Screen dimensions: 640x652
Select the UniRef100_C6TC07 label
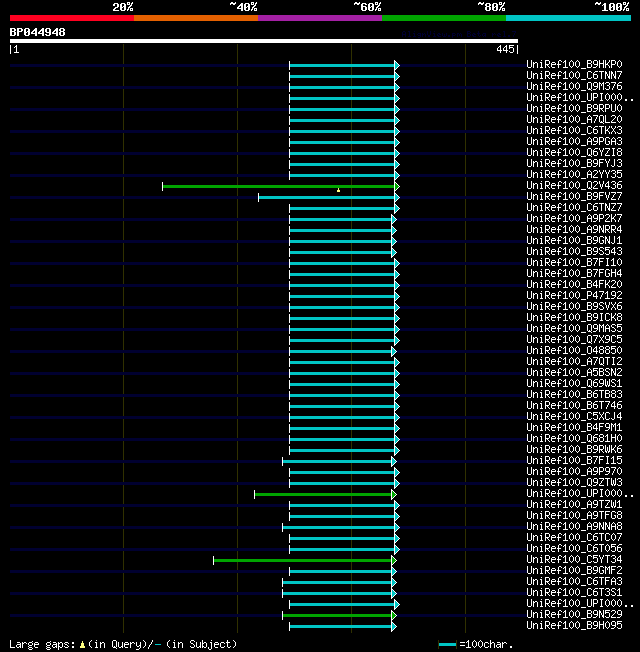point(574,537)
